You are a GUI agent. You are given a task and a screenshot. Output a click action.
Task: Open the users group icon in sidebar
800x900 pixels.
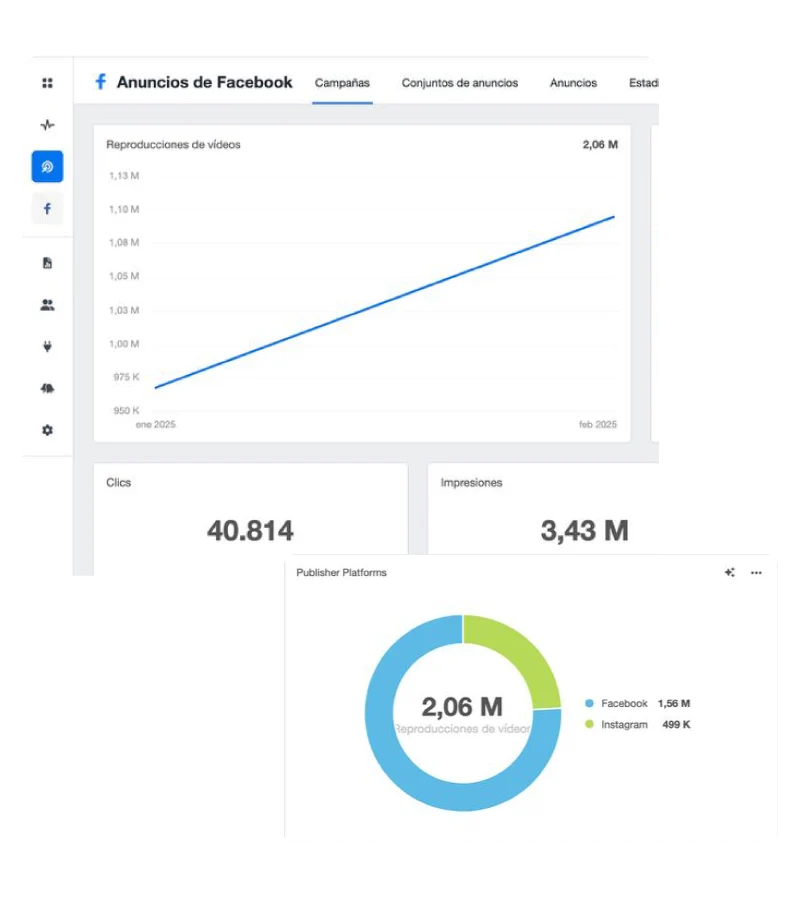tap(47, 305)
